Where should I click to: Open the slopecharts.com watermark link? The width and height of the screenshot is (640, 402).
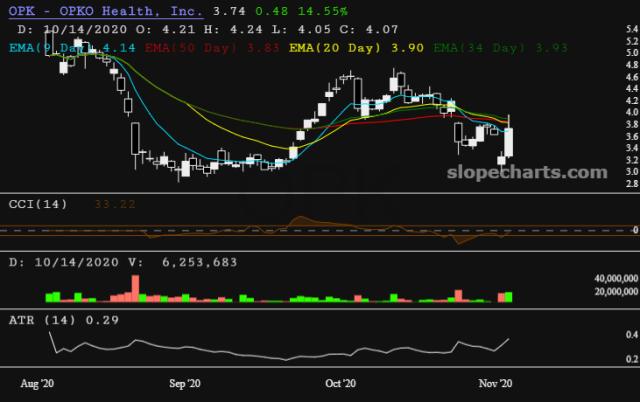click(526, 172)
